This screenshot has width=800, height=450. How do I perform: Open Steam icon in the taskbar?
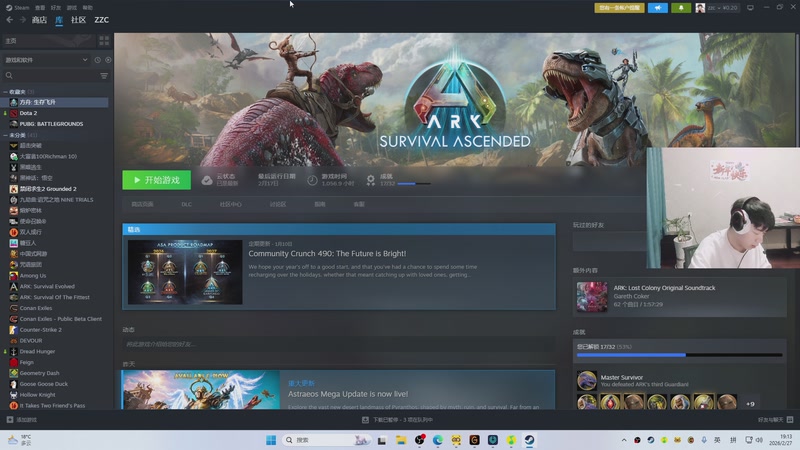(x=530, y=440)
